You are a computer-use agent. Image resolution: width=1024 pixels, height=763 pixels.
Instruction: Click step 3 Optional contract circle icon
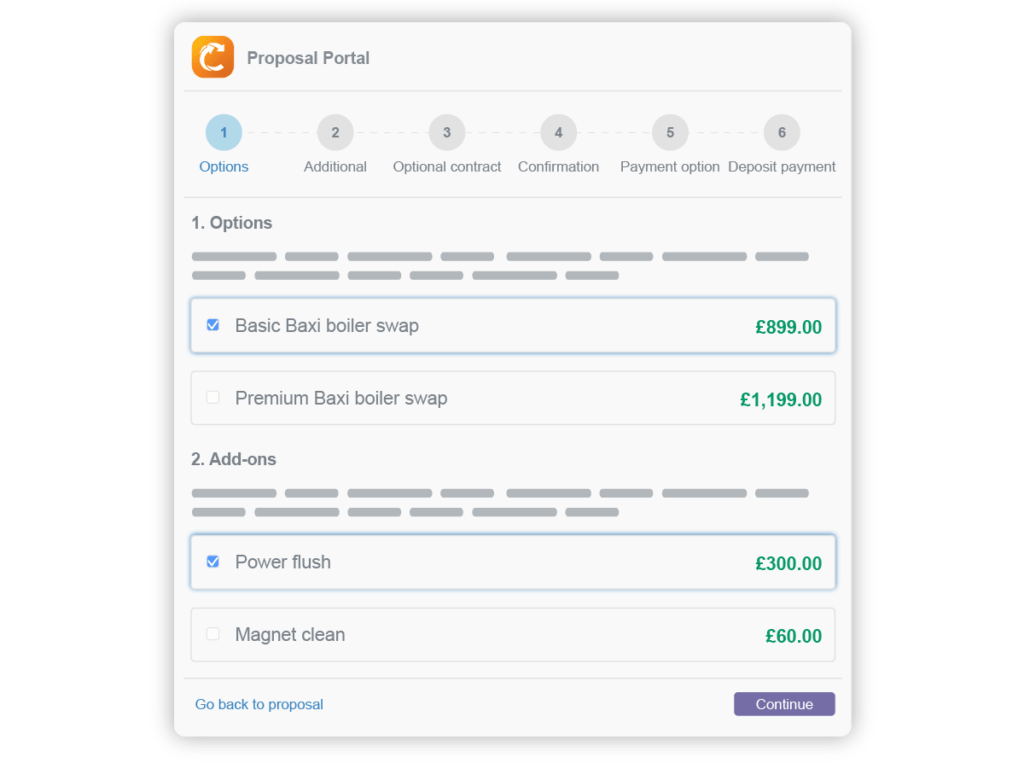446,132
